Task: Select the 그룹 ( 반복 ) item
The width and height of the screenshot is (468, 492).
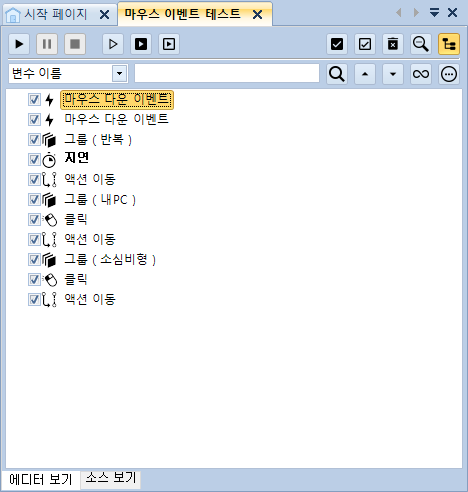Action: pyautogui.click(x=98, y=139)
